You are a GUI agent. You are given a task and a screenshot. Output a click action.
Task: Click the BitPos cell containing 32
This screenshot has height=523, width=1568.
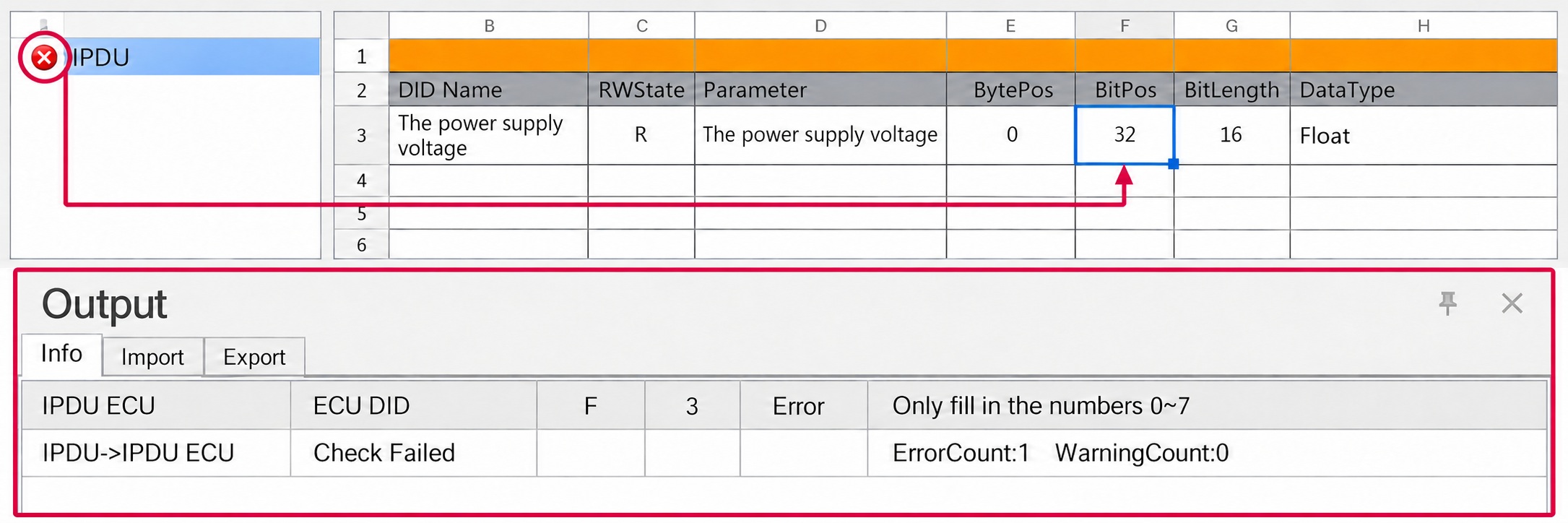pos(1125,135)
